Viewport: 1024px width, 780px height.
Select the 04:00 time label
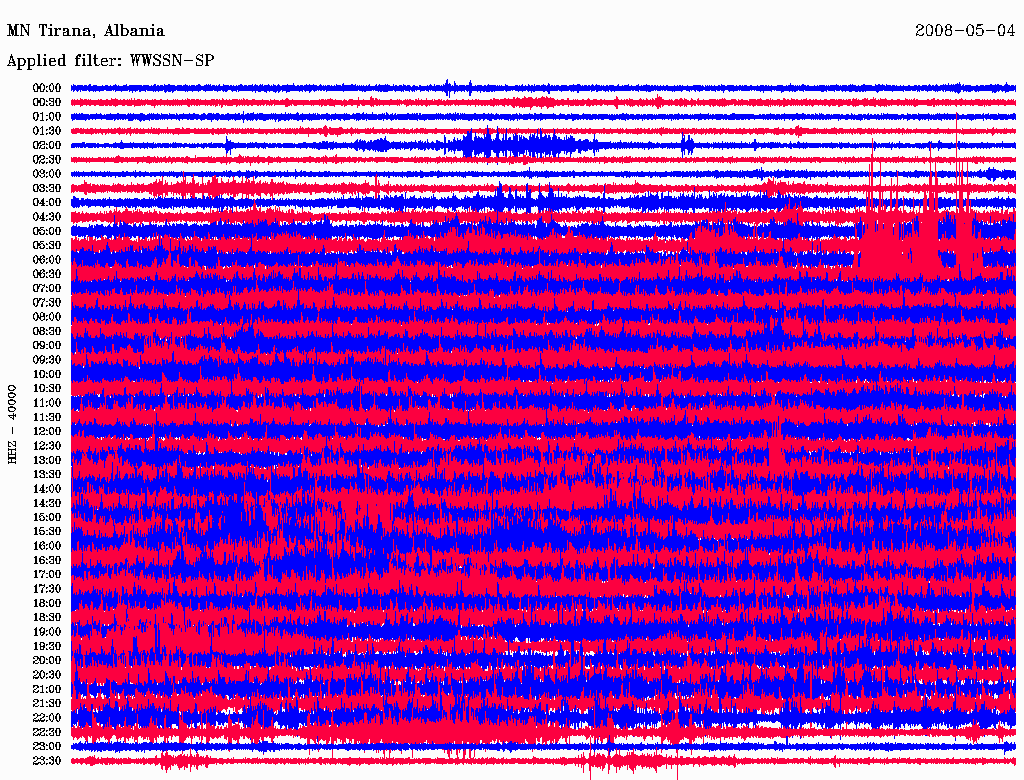47,203
